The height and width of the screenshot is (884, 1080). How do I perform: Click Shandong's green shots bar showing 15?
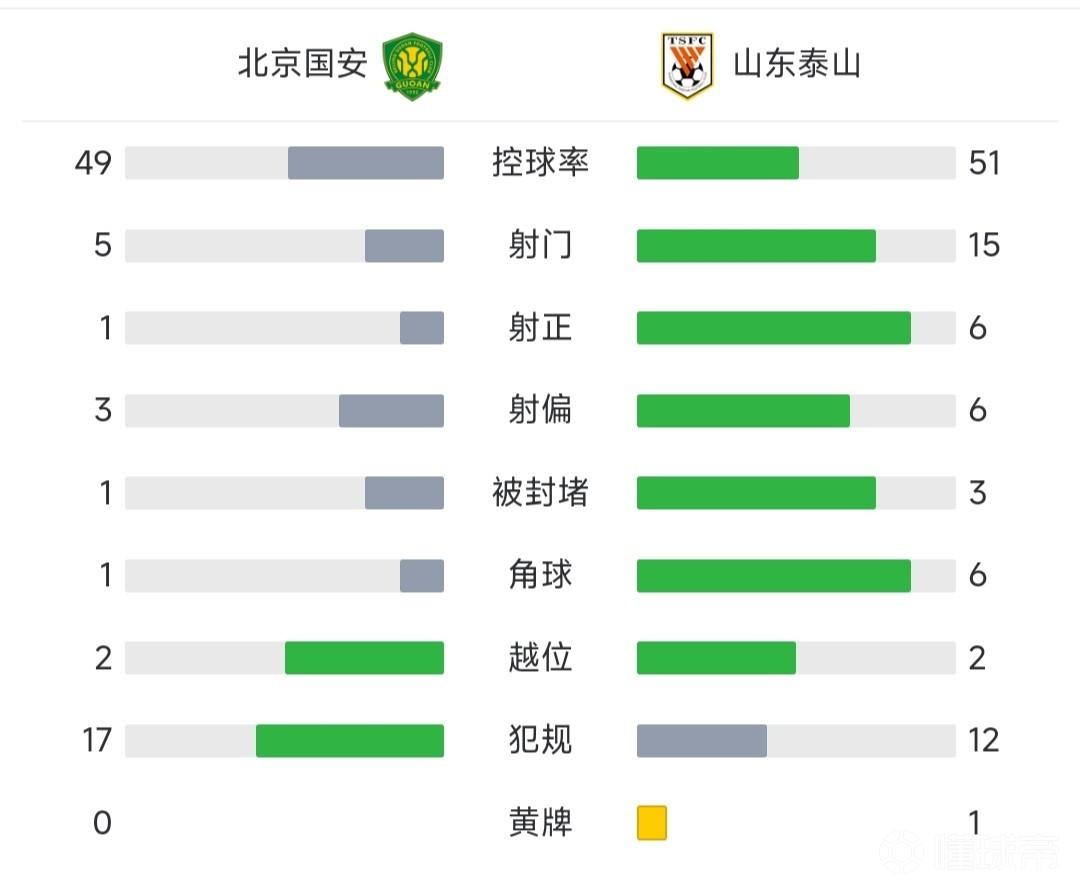tap(756, 246)
